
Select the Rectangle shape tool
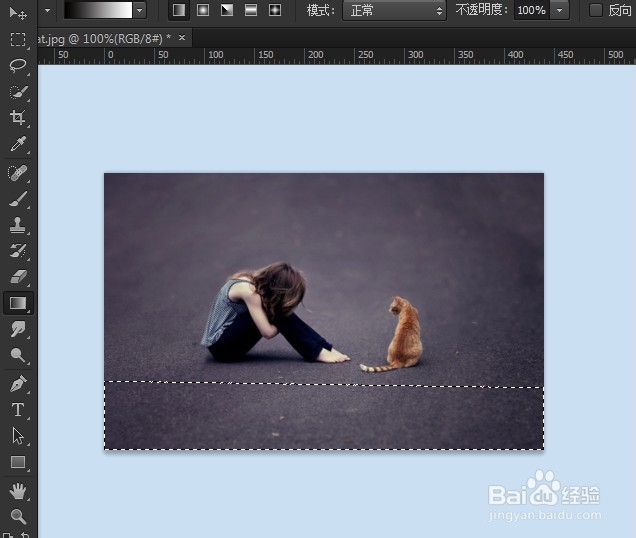coord(18,462)
